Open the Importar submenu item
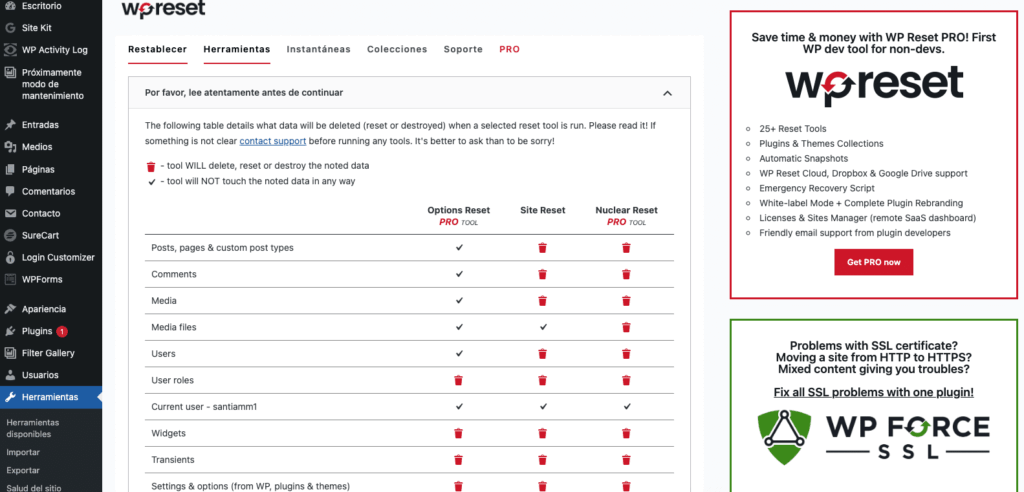Screen dimensions: 1024x492 point(23,452)
